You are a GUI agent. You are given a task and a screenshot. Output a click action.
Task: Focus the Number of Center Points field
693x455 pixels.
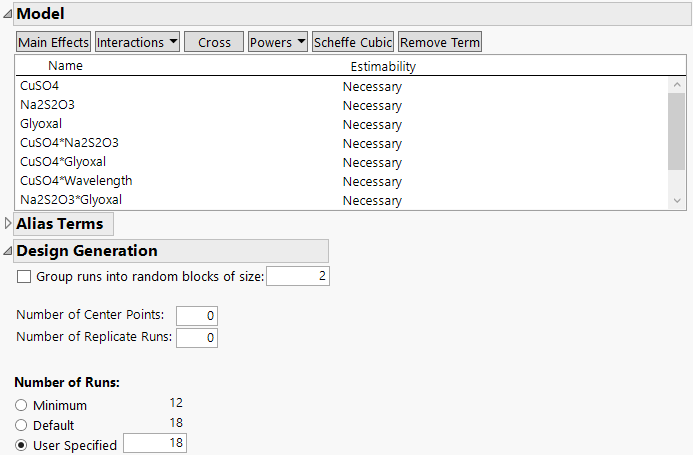tap(196, 316)
